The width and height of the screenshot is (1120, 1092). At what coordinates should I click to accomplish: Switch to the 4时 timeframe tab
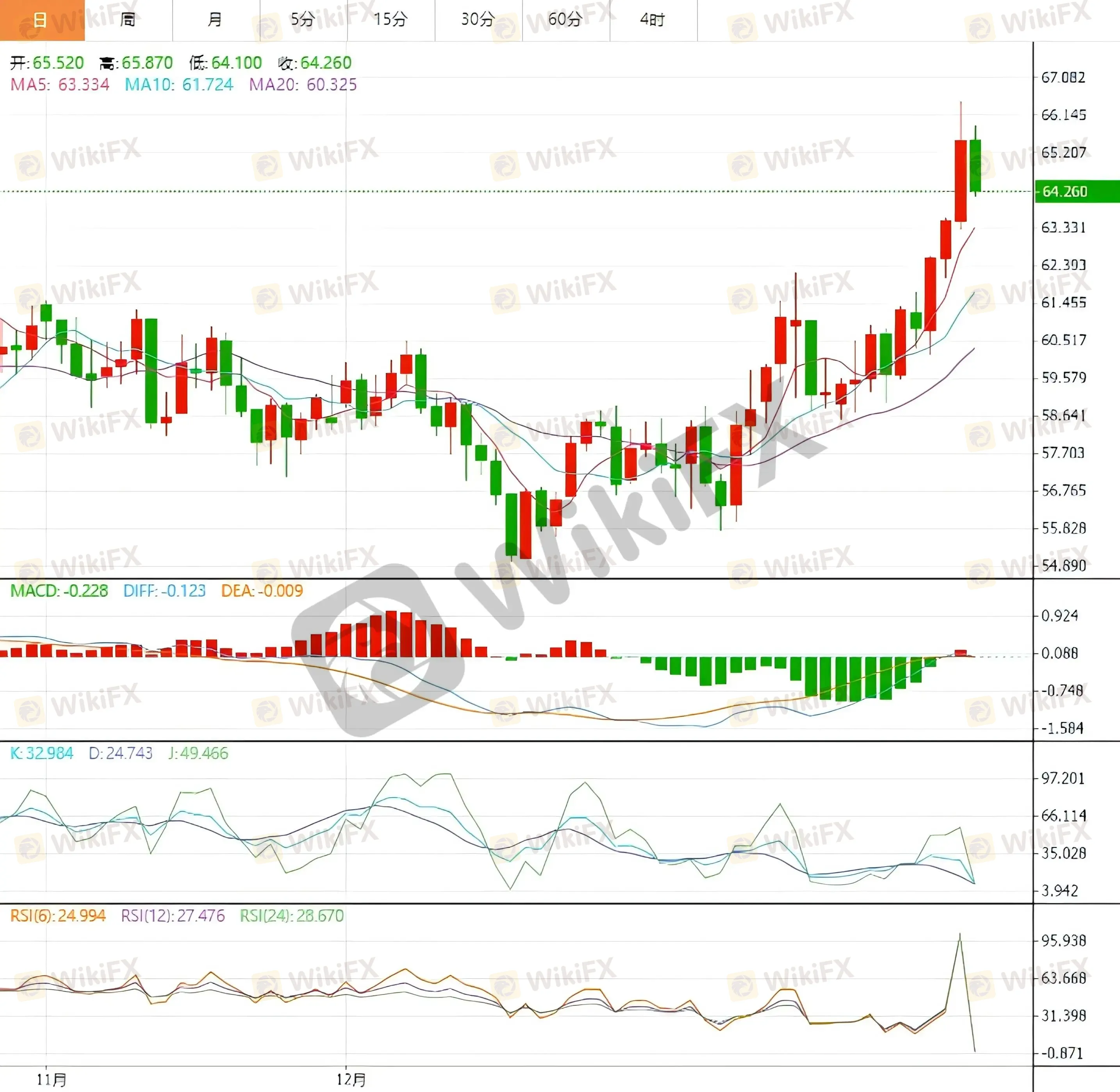[653, 20]
